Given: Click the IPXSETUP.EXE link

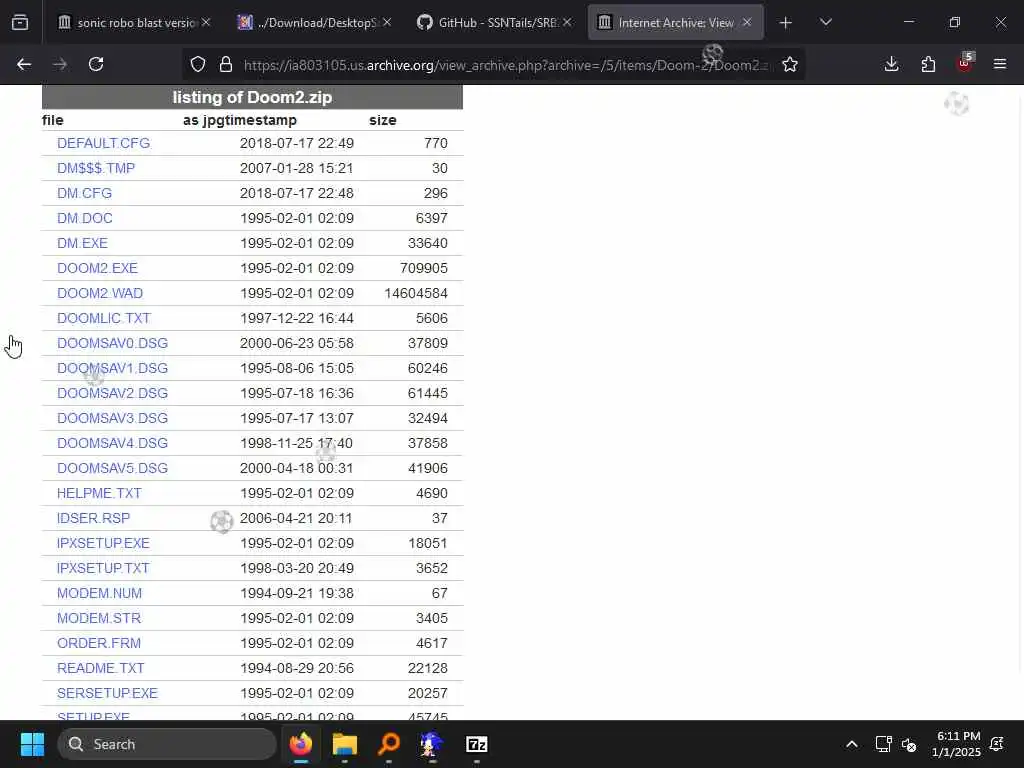Looking at the screenshot, I should point(103,543).
